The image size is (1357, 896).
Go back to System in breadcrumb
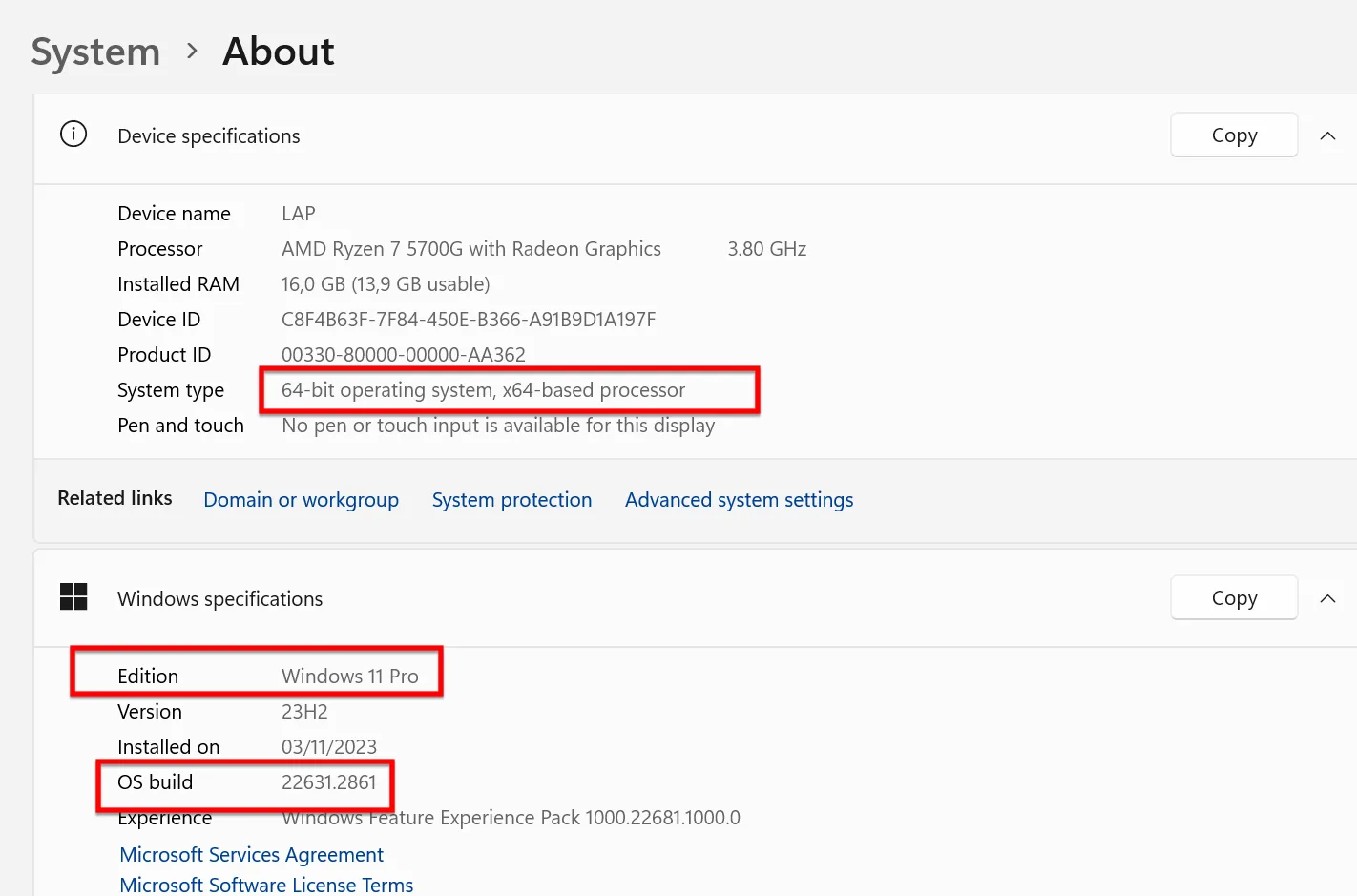tap(95, 52)
